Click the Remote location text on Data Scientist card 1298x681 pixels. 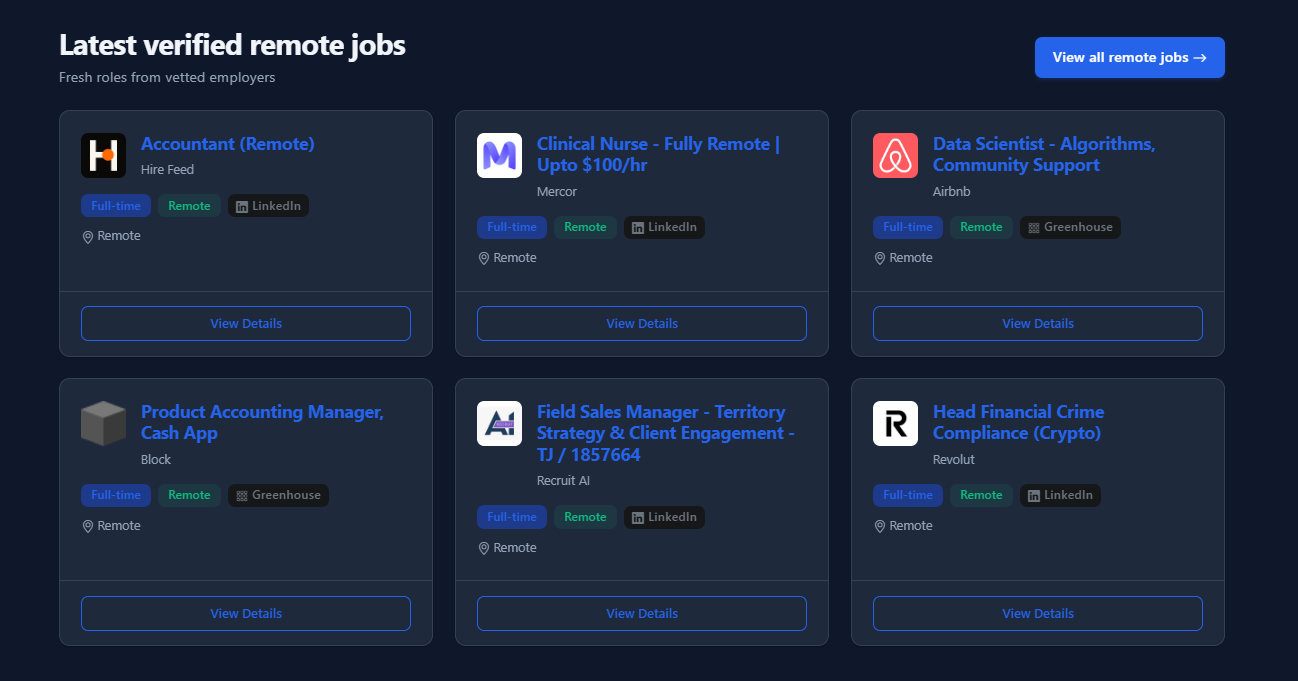click(911, 258)
